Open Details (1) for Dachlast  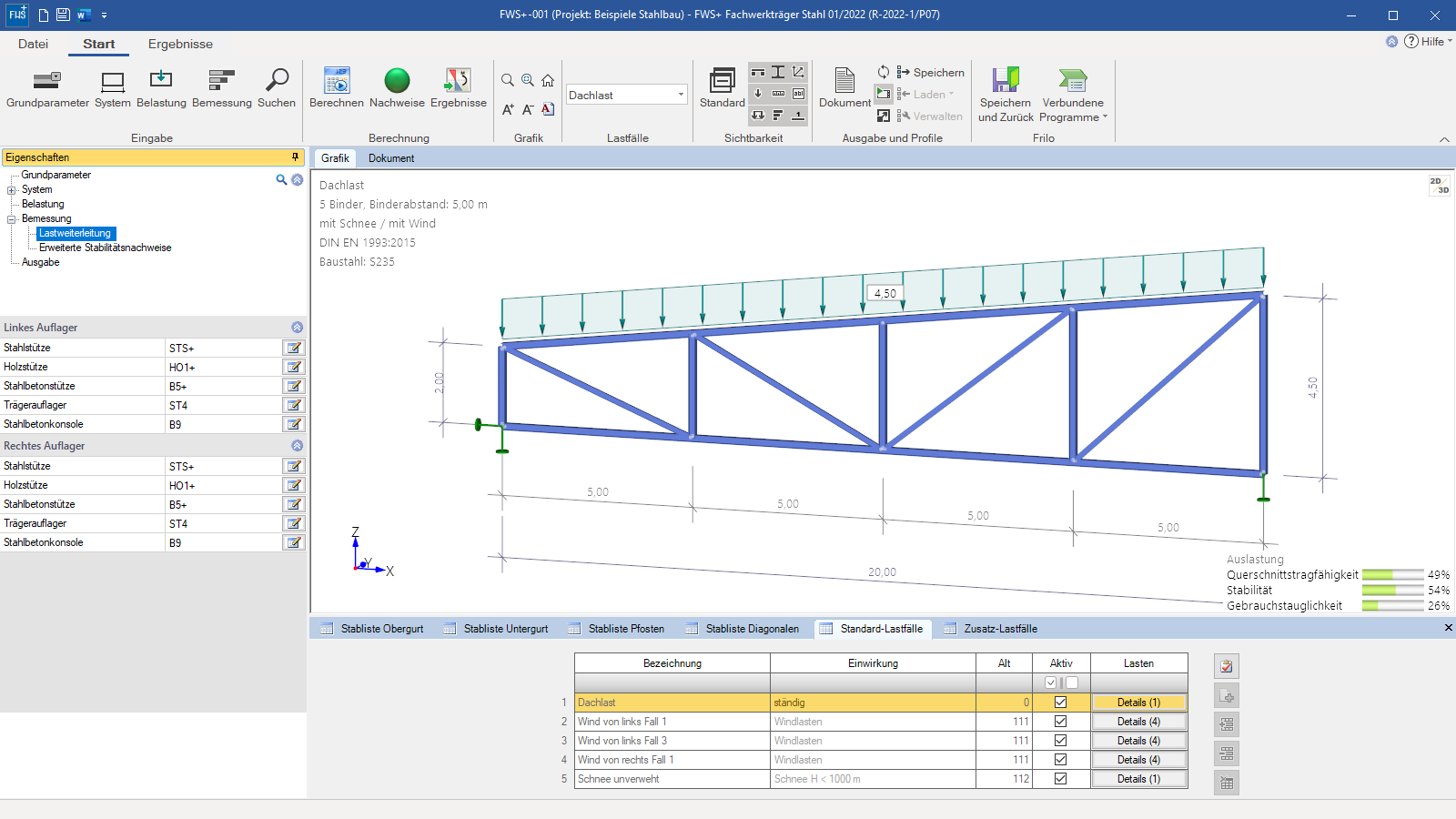(x=1139, y=703)
